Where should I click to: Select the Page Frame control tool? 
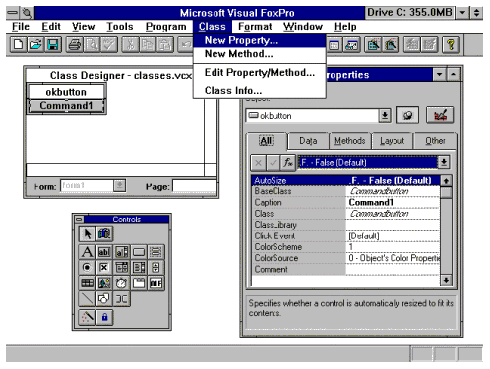click(x=139, y=283)
